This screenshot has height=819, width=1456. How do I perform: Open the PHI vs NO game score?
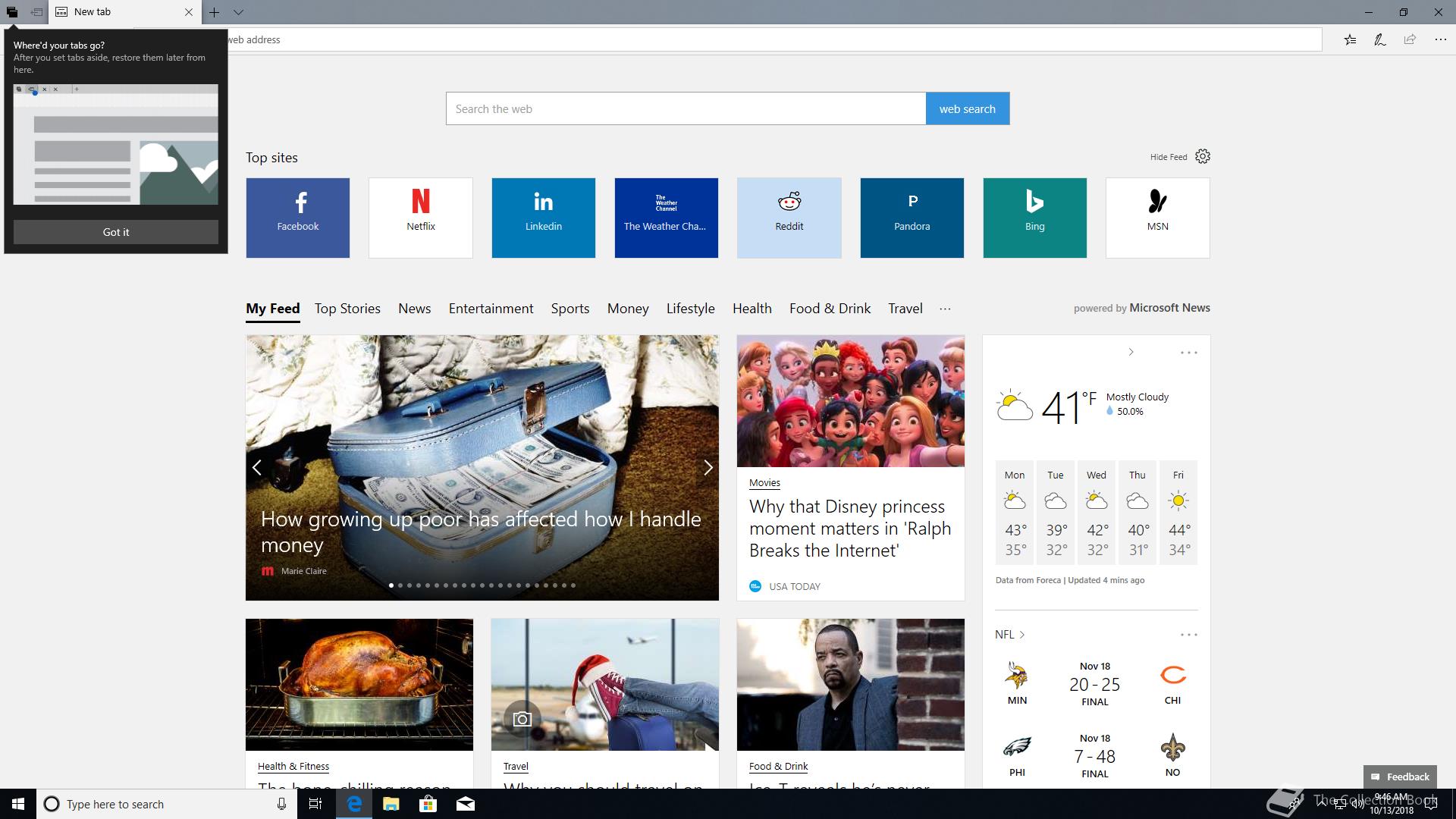tap(1095, 756)
